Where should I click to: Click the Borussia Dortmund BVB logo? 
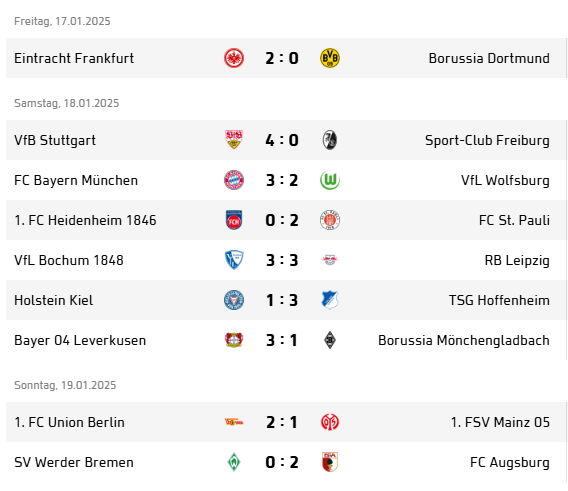click(330, 58)
